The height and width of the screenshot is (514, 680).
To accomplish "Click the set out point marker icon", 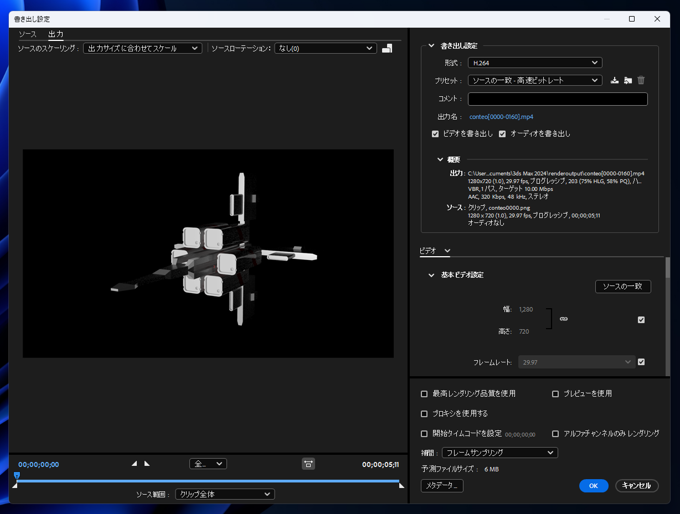I will click(x=147, y=464).
